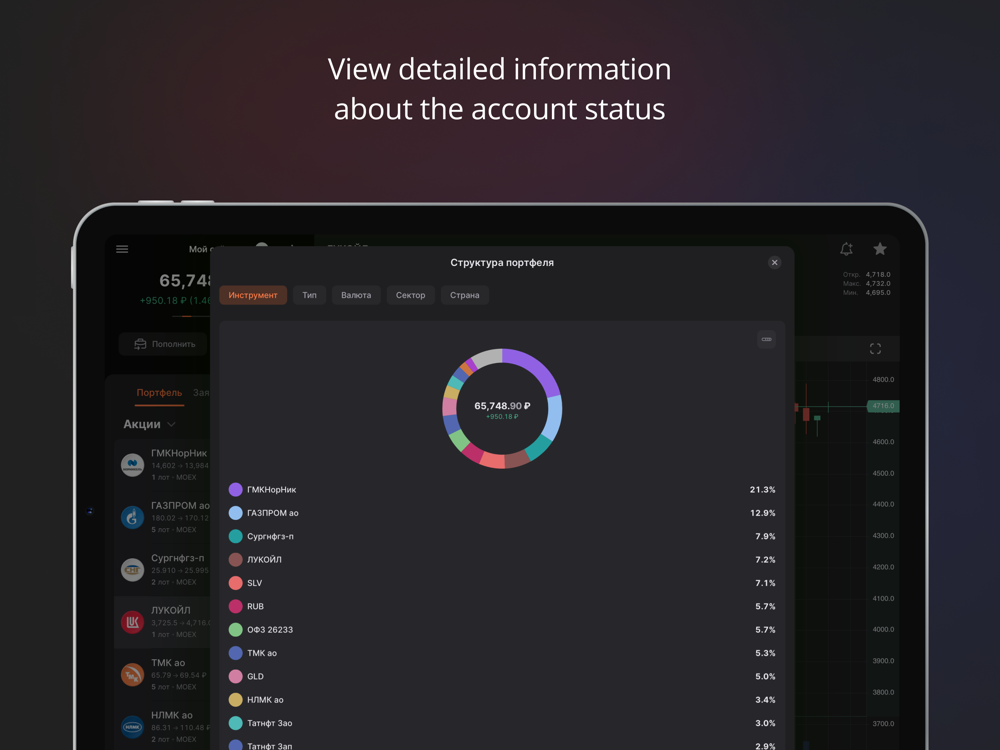Click the 5.0% share value
This screenshot has width=1000, height=750.
(x=765, y=677)
